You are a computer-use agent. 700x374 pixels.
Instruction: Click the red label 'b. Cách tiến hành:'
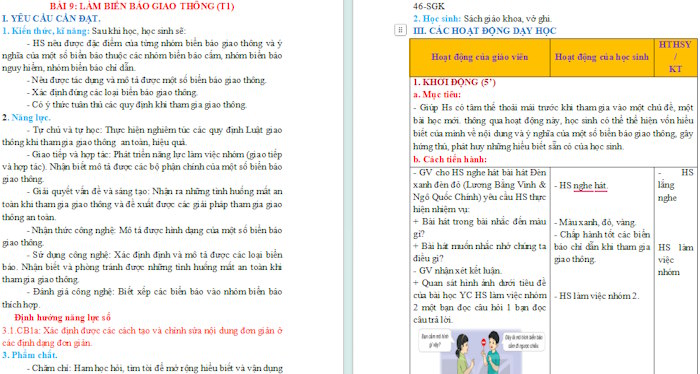[450, 159]
